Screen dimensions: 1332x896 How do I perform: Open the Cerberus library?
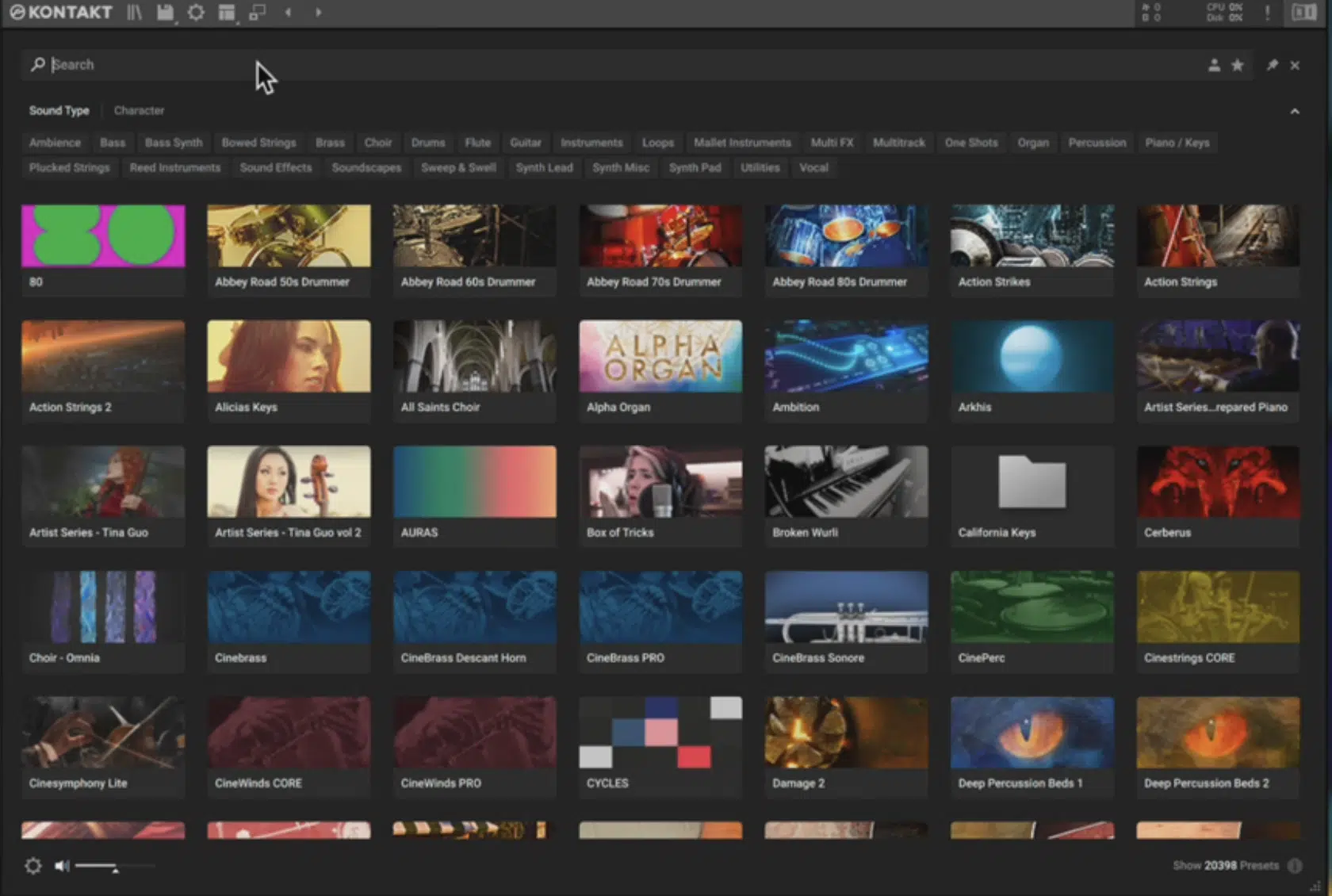coord(1218,496)
